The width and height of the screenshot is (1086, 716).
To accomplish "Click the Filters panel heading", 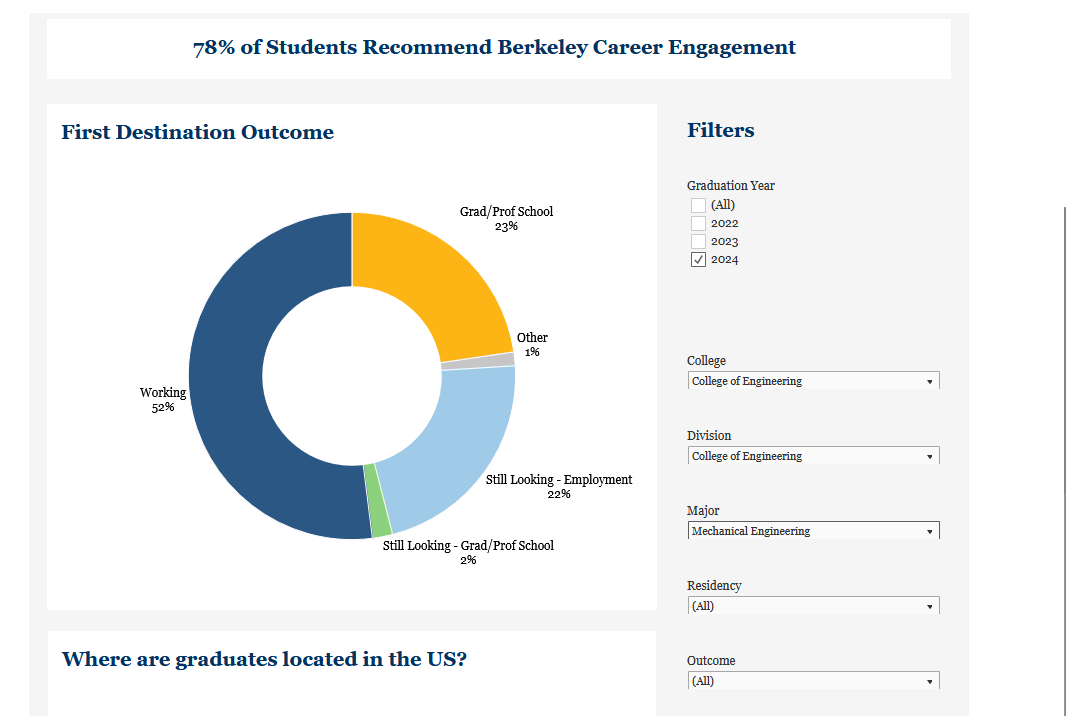I will point(721,130).
